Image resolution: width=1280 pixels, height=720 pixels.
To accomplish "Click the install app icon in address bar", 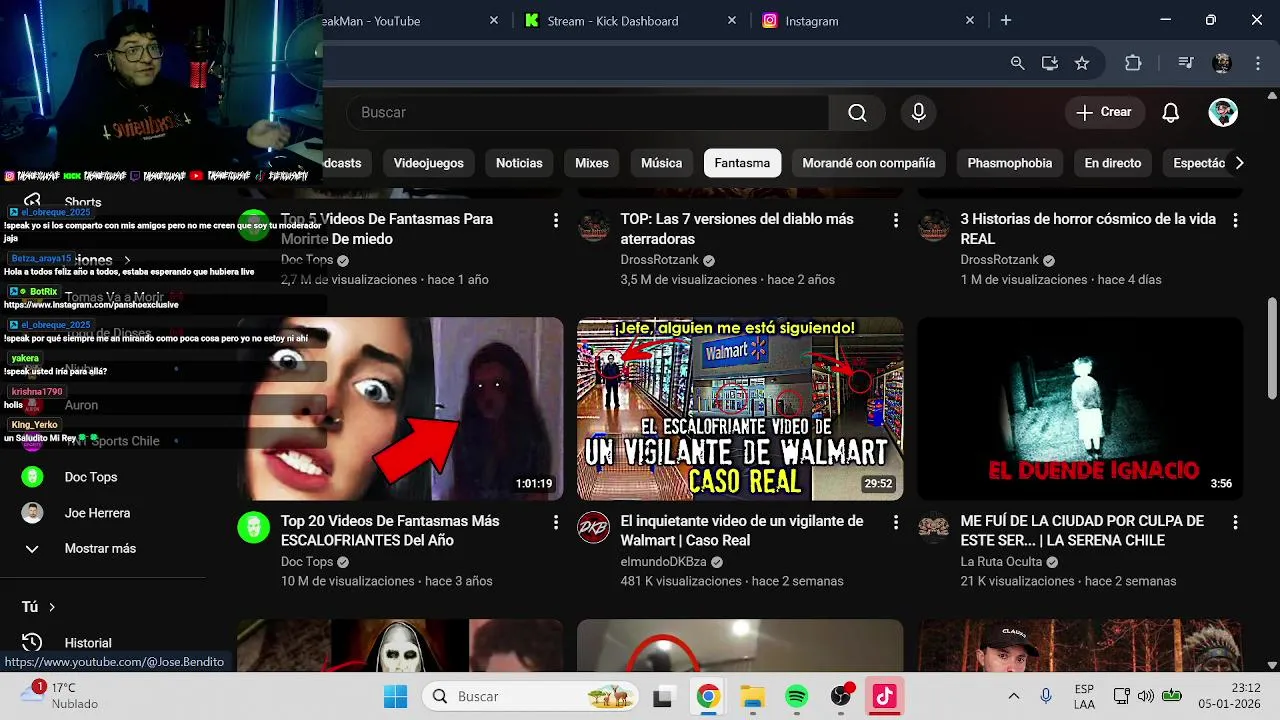I will 1050,63.
